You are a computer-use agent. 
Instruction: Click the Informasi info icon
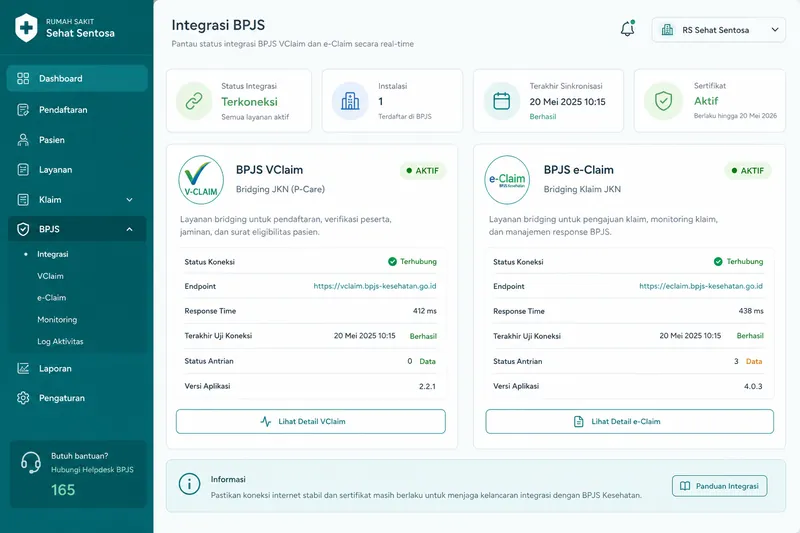(x=189, y=484)
